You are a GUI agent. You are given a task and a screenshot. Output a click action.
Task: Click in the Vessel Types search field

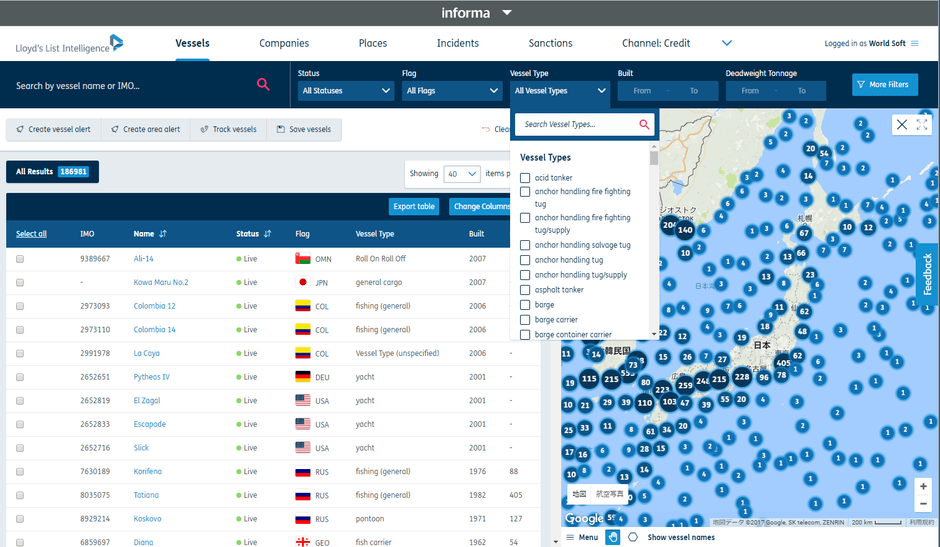coord(575,125)
